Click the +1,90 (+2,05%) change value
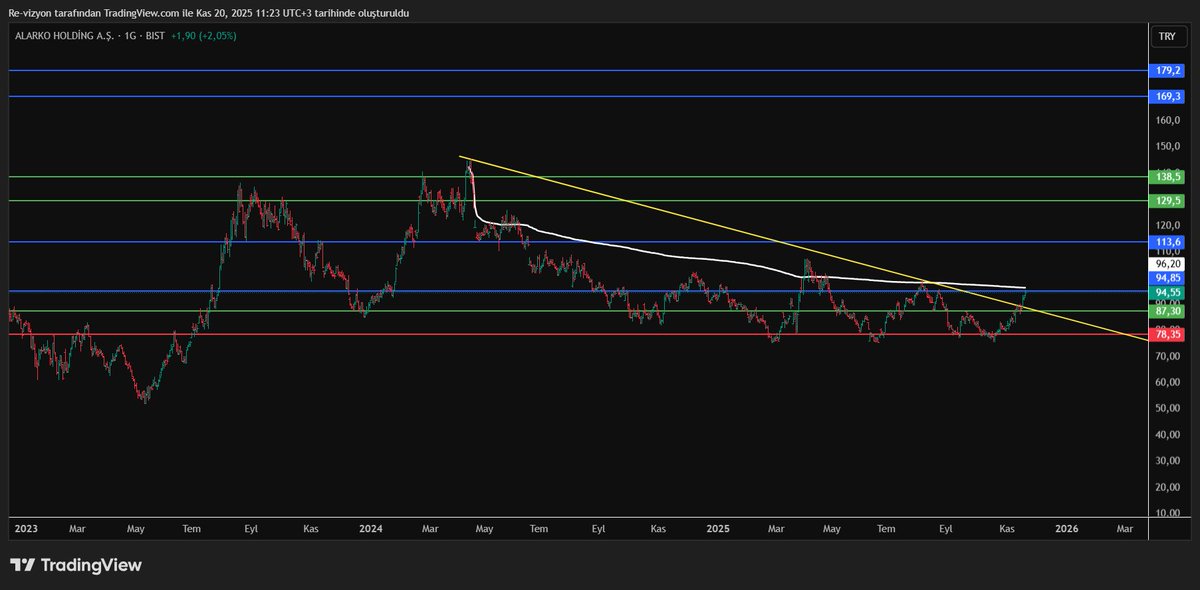Screen dimensions: 1200x590 (203, 36)
